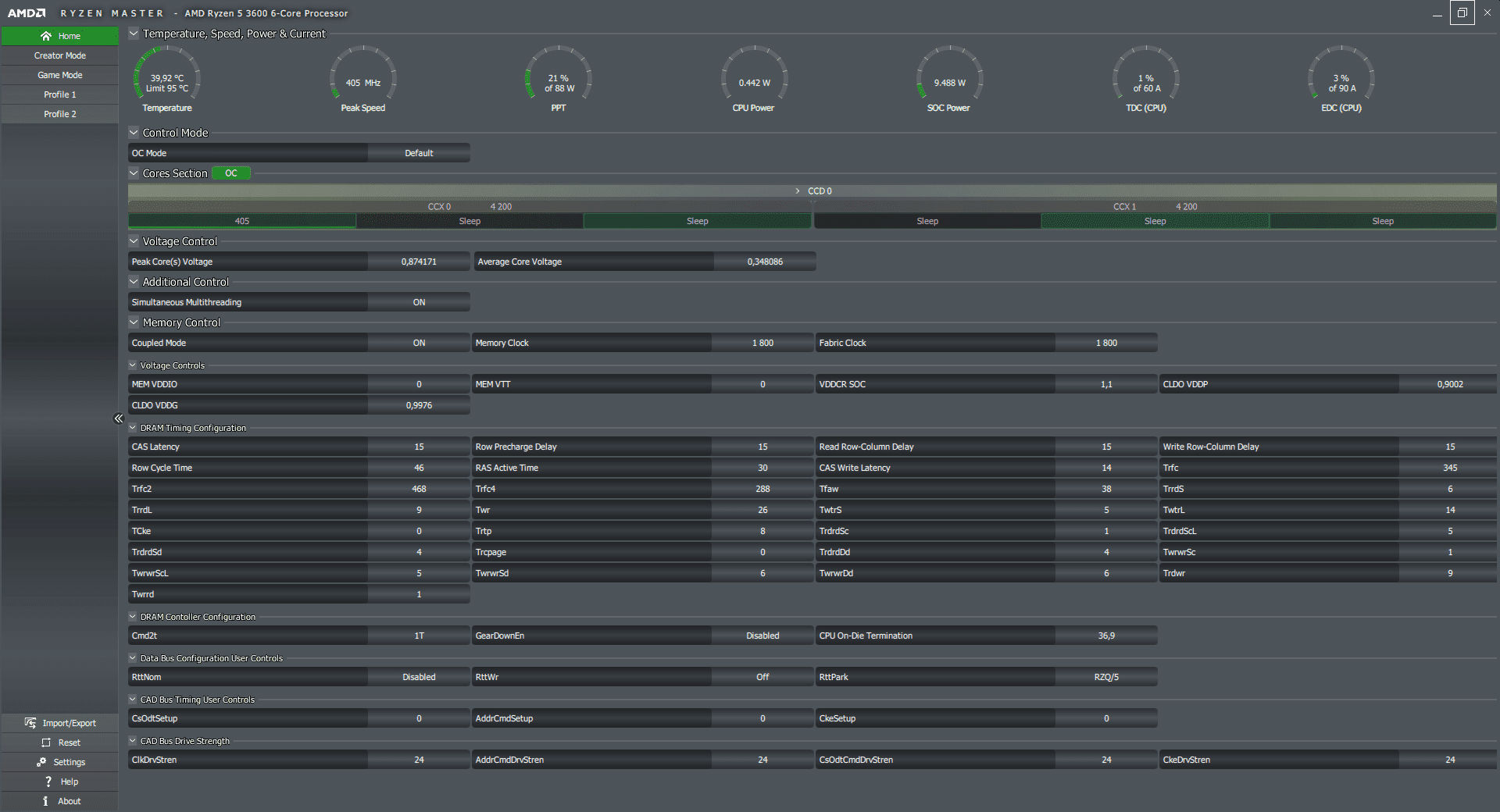Click the Cmd2t value 1T
The width and height of the screenshot is (1500, 812).
(x=419, y=636)
